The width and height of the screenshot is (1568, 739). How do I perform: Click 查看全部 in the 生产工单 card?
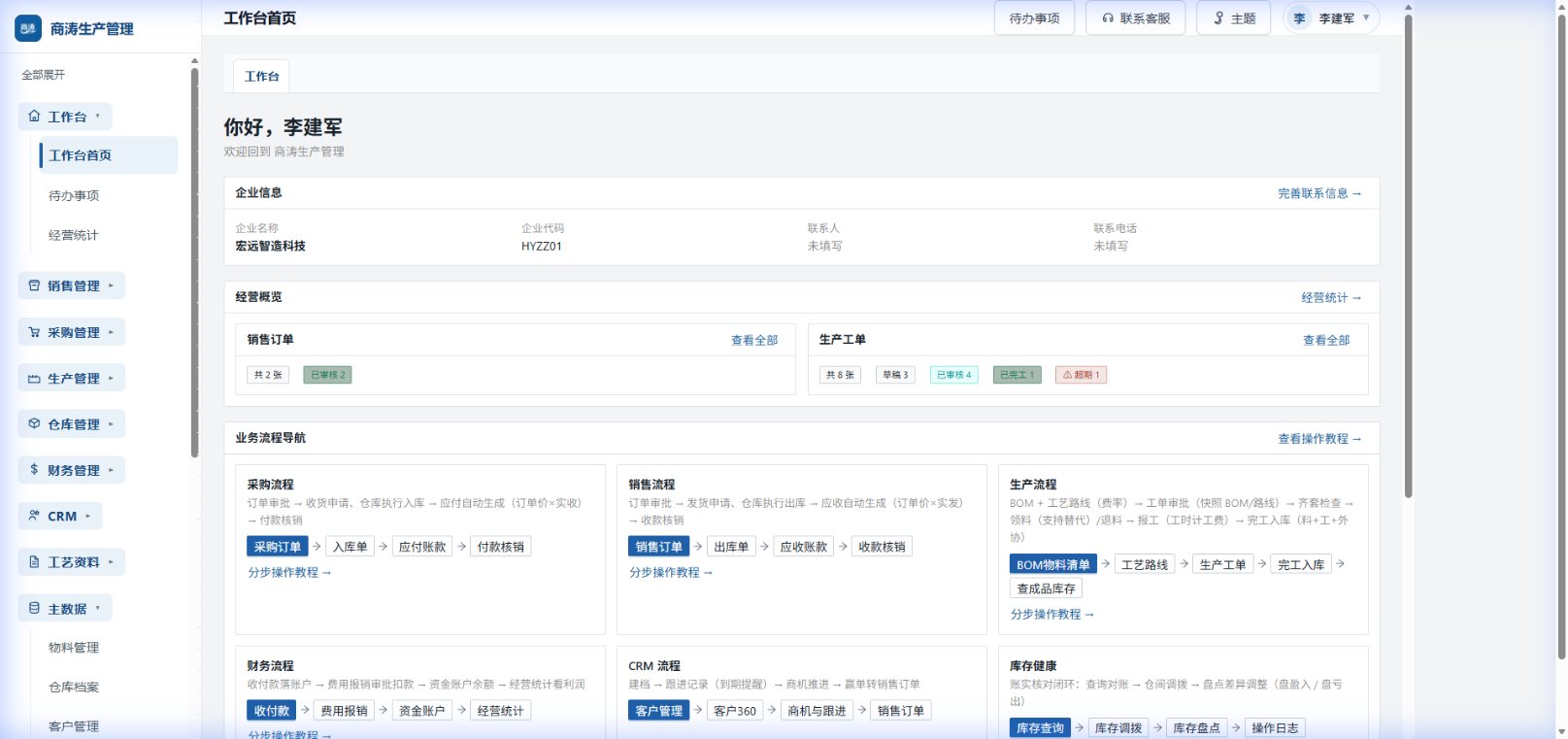pyautogui.click(x=1326, y=341)
